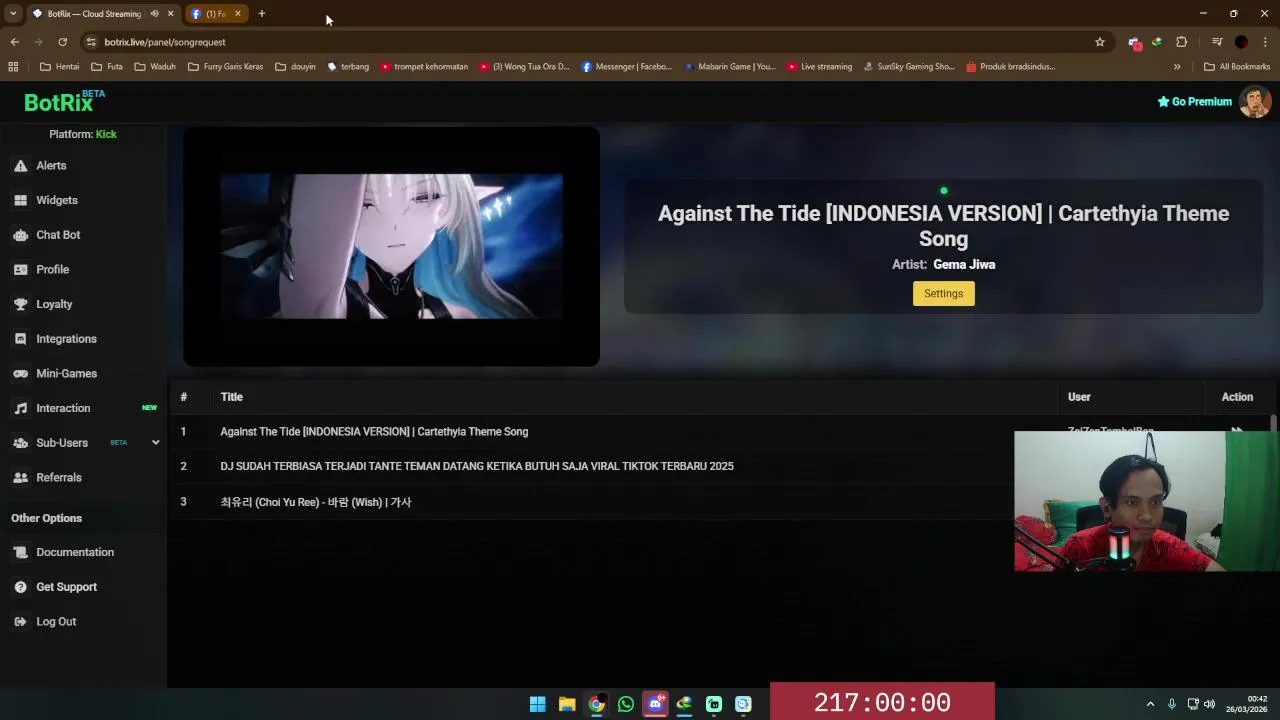Image resolution: width=1280 pixels, height=720 pixels.
Task: Click the User column header
Action: 1079,397
